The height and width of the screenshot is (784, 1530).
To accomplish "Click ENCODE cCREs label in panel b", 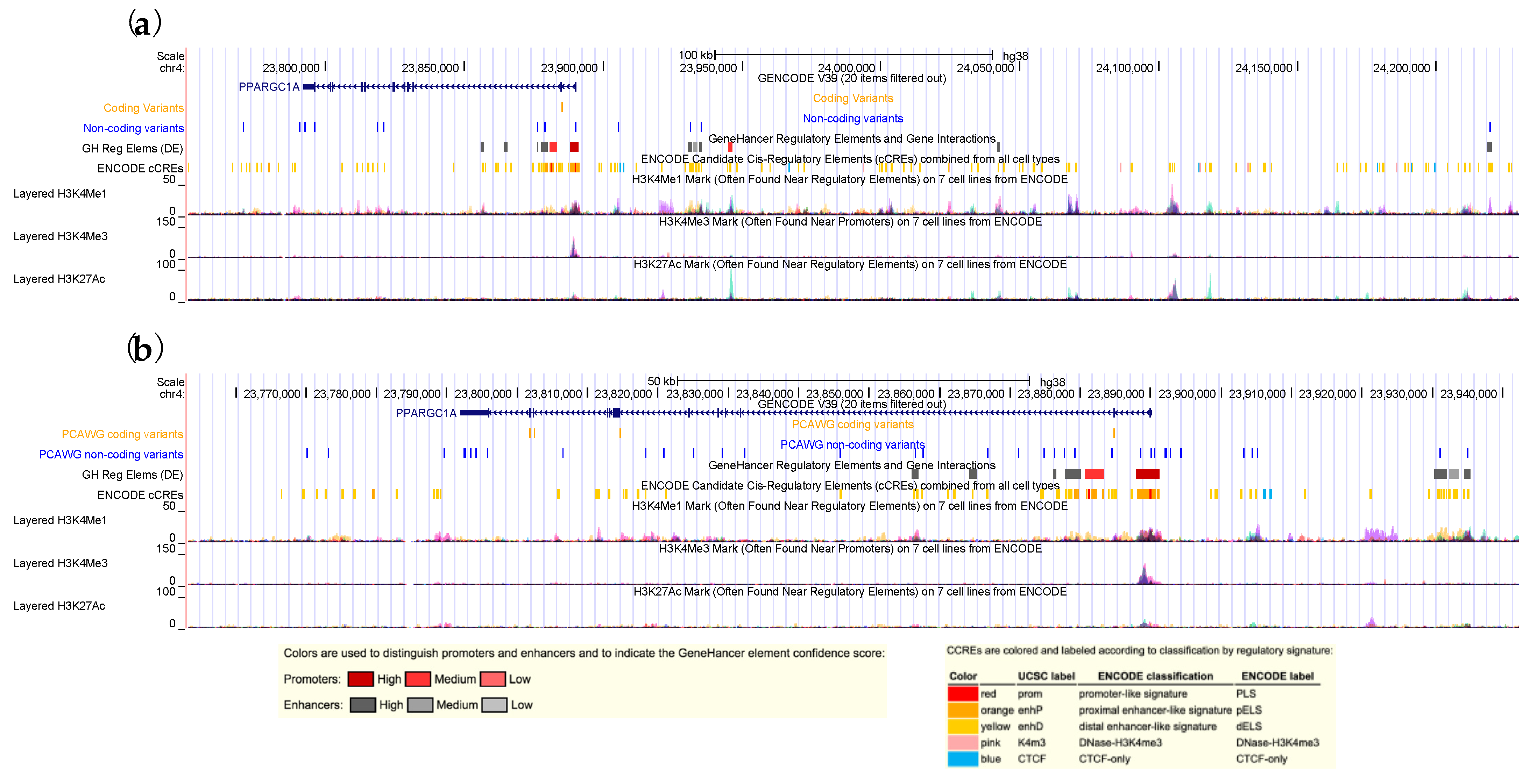I will coord(140,495).
